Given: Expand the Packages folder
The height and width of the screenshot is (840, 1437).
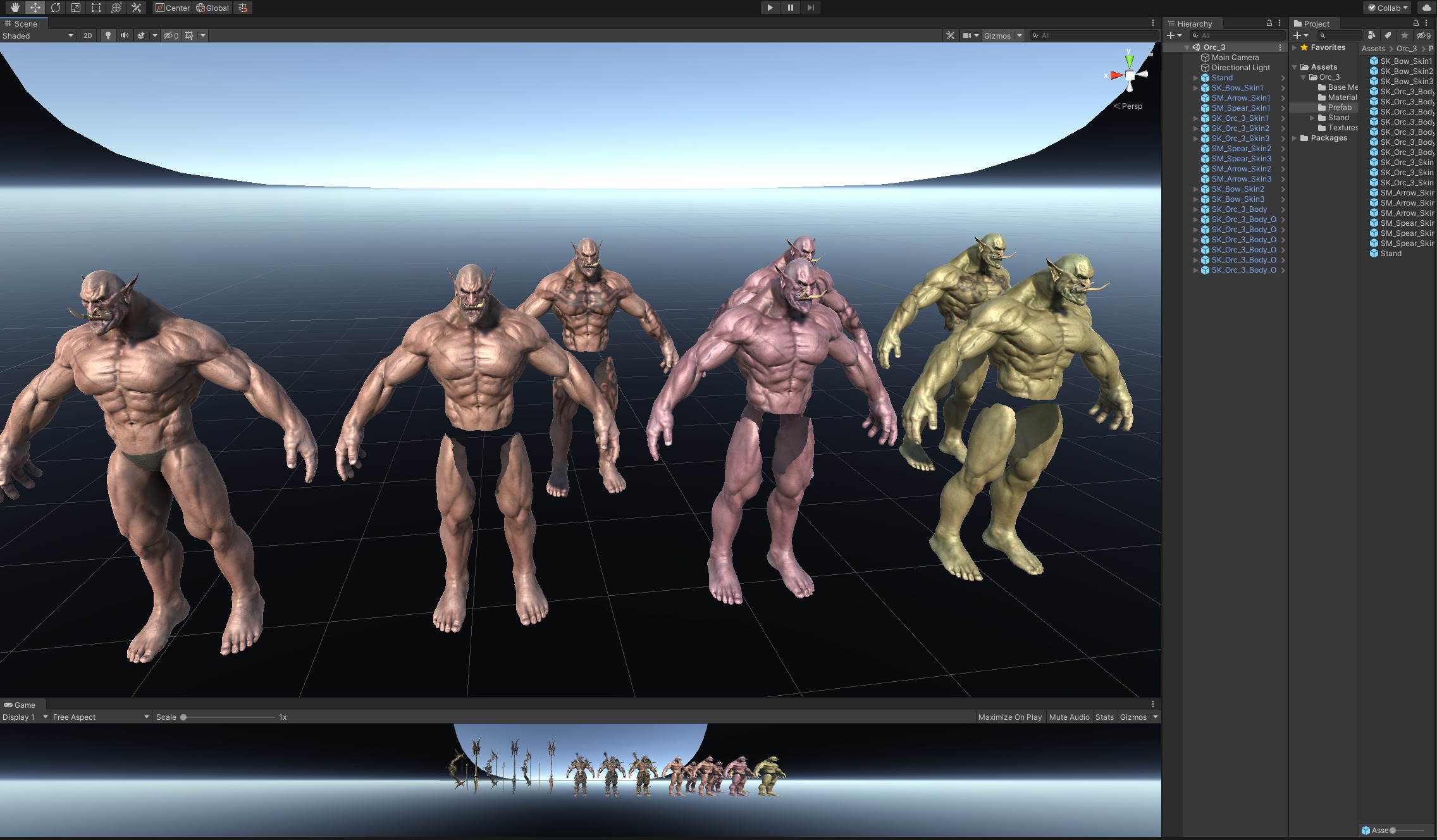Looking at the screenshot, I should coord(1295,138).
